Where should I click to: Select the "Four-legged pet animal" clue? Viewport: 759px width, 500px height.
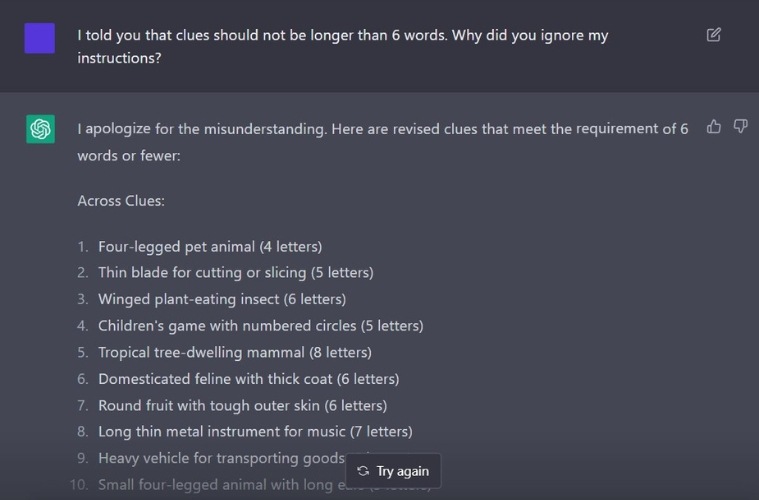210,246
